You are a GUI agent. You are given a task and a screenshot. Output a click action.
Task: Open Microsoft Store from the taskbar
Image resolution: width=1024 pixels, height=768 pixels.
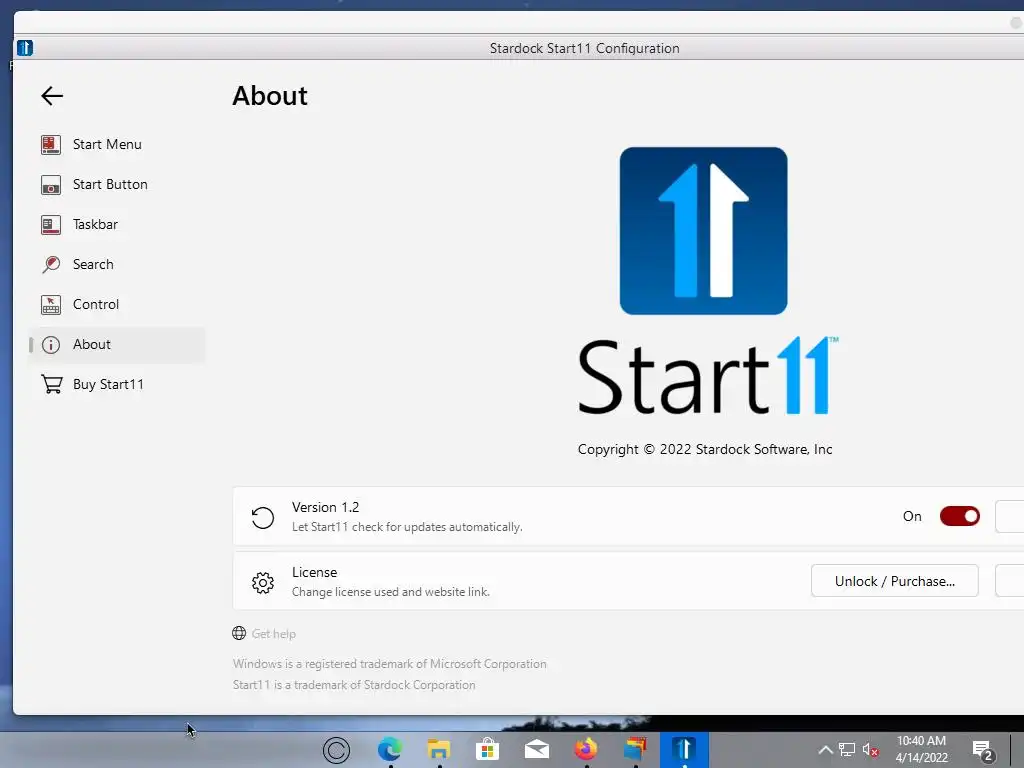tap(487, 749)
